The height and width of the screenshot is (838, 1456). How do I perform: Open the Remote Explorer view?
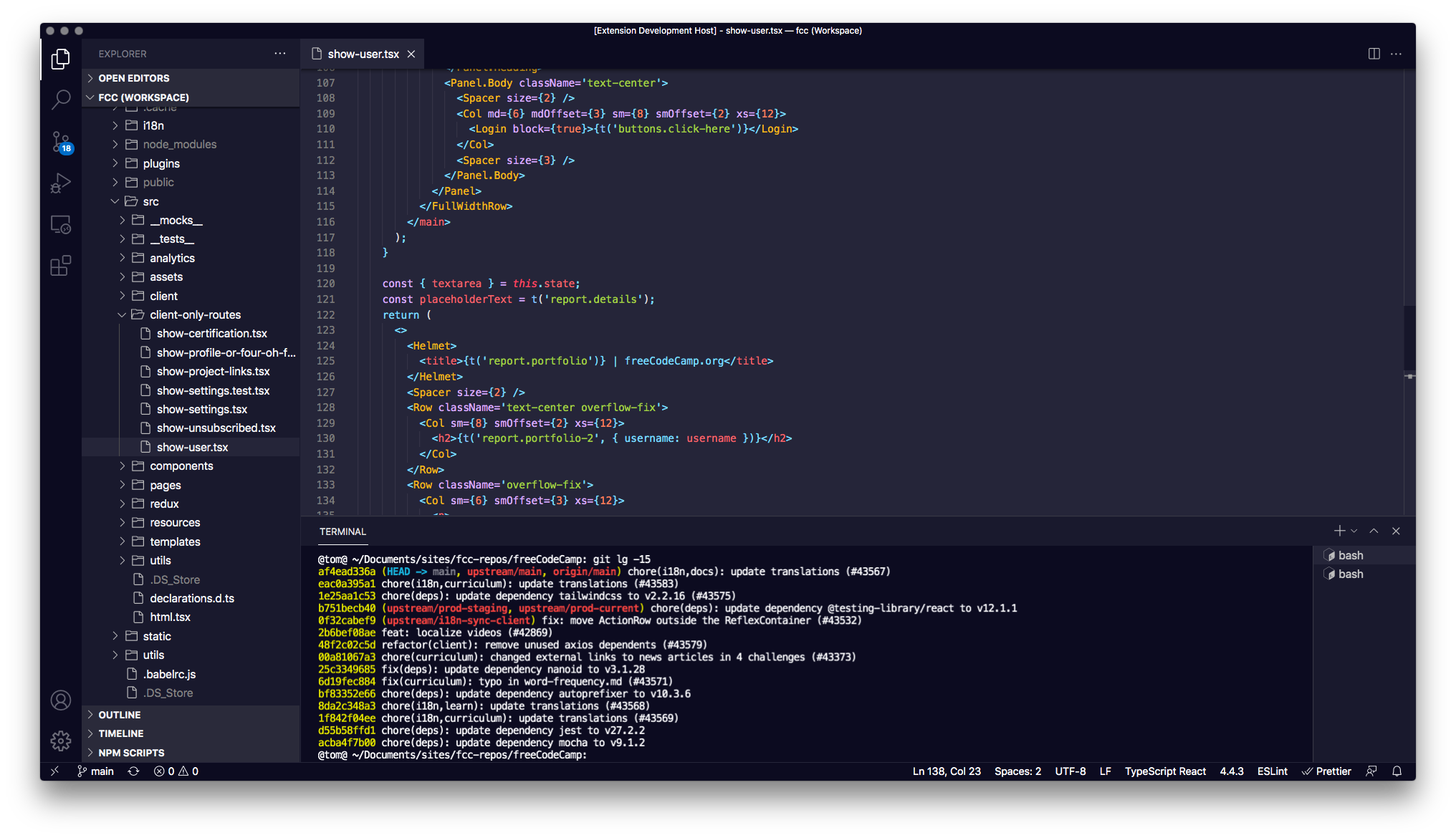click(61, 225)
